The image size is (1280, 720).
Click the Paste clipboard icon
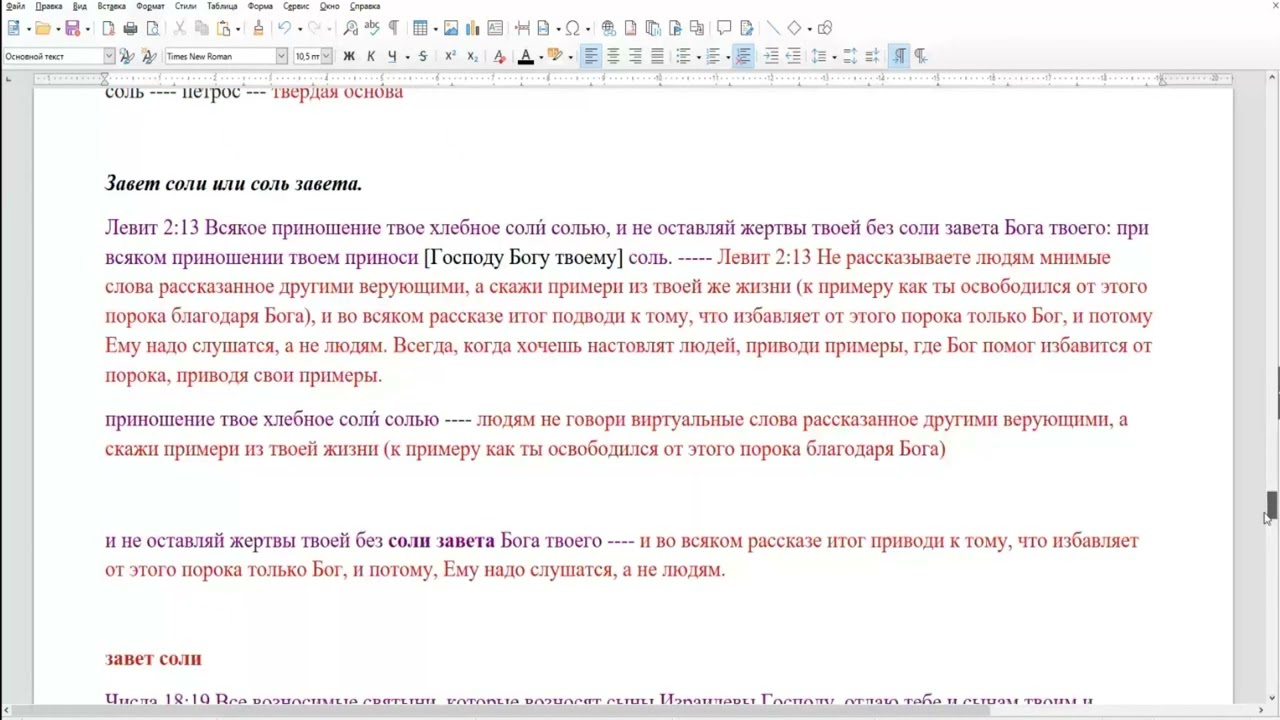(x=224, y=28)
